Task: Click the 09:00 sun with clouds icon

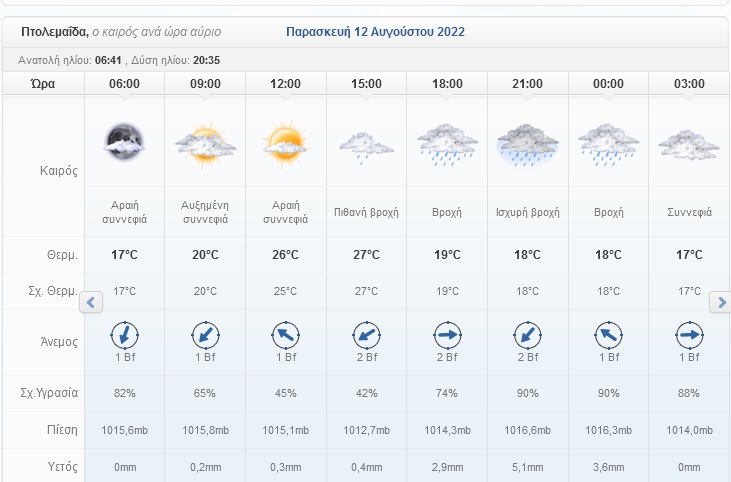Action: (205, 145)
